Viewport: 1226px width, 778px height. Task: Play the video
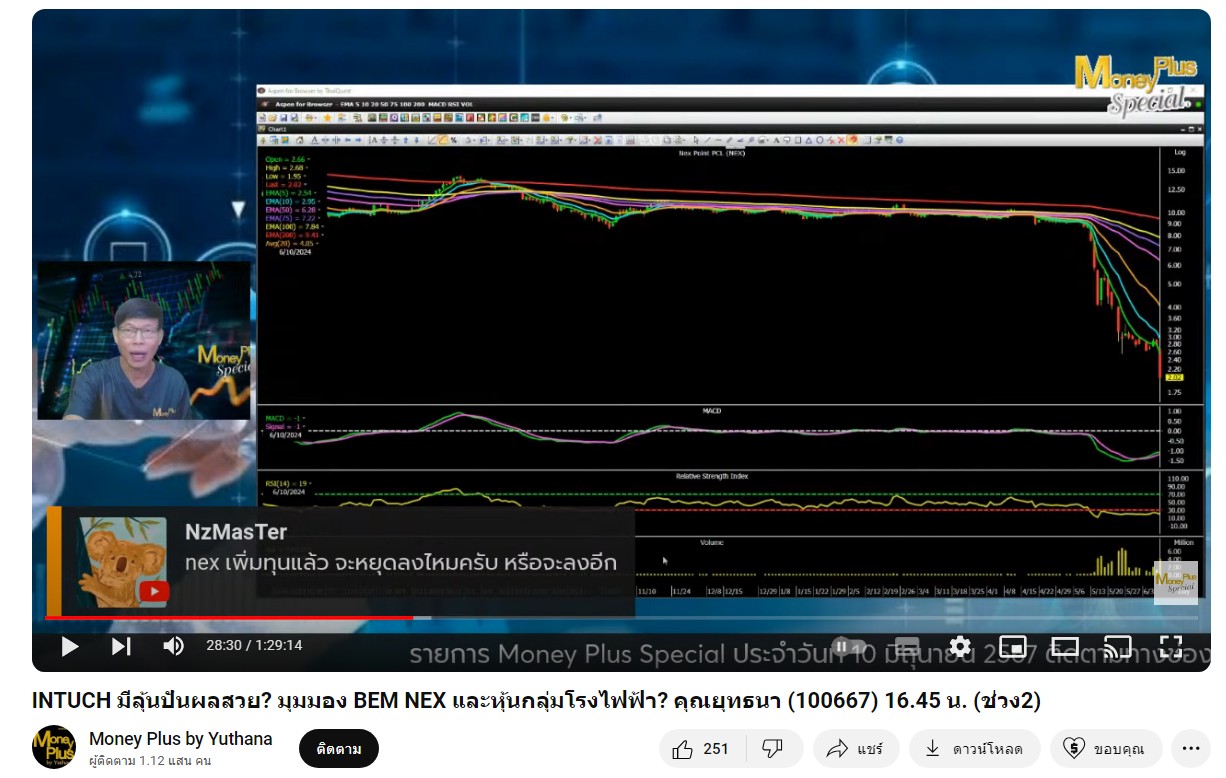click(70, 646)
